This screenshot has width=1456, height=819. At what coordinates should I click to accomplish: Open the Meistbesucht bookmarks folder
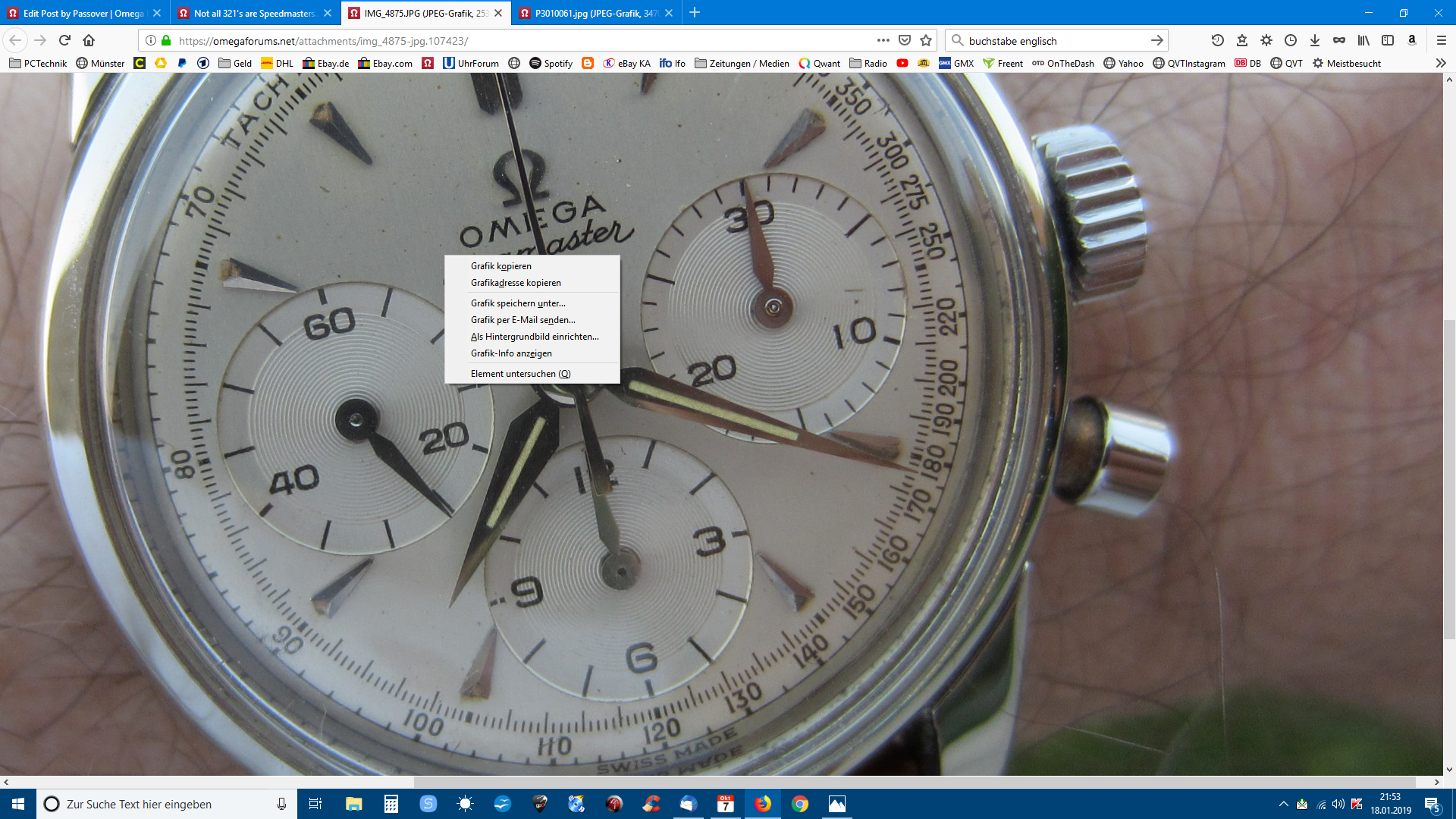[x=1347, y=63]
